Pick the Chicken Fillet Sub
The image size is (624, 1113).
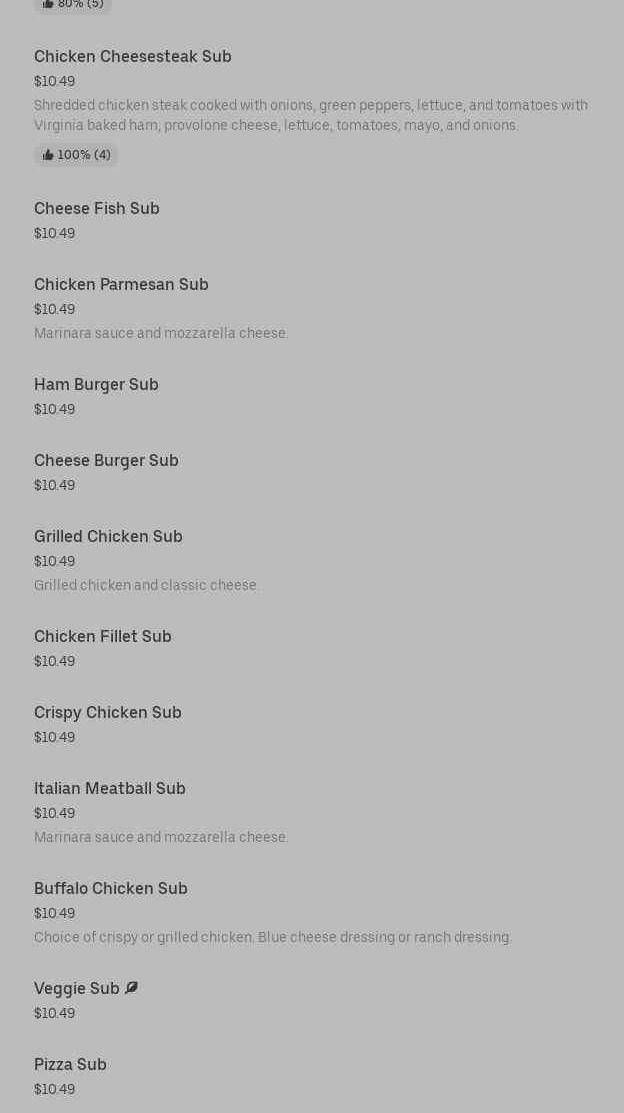tap(103, 637)
